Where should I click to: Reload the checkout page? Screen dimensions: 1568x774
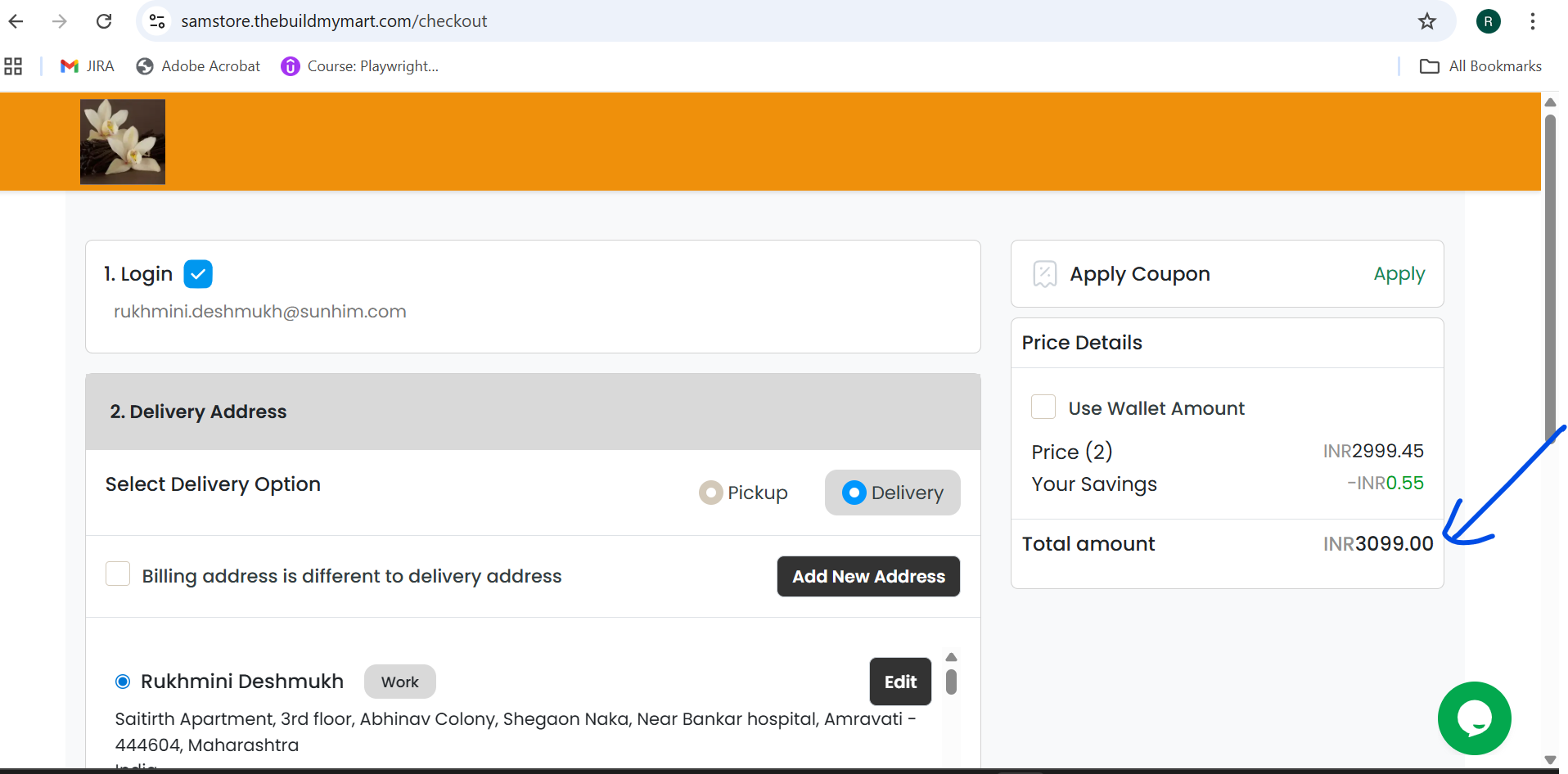coord(104,21)
